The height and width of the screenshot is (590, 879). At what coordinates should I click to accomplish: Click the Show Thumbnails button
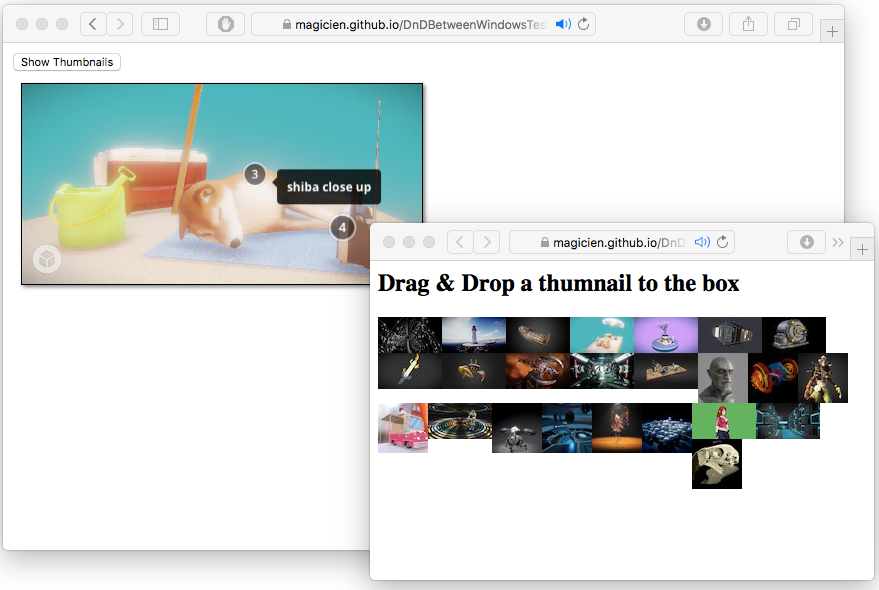point(67,62)
